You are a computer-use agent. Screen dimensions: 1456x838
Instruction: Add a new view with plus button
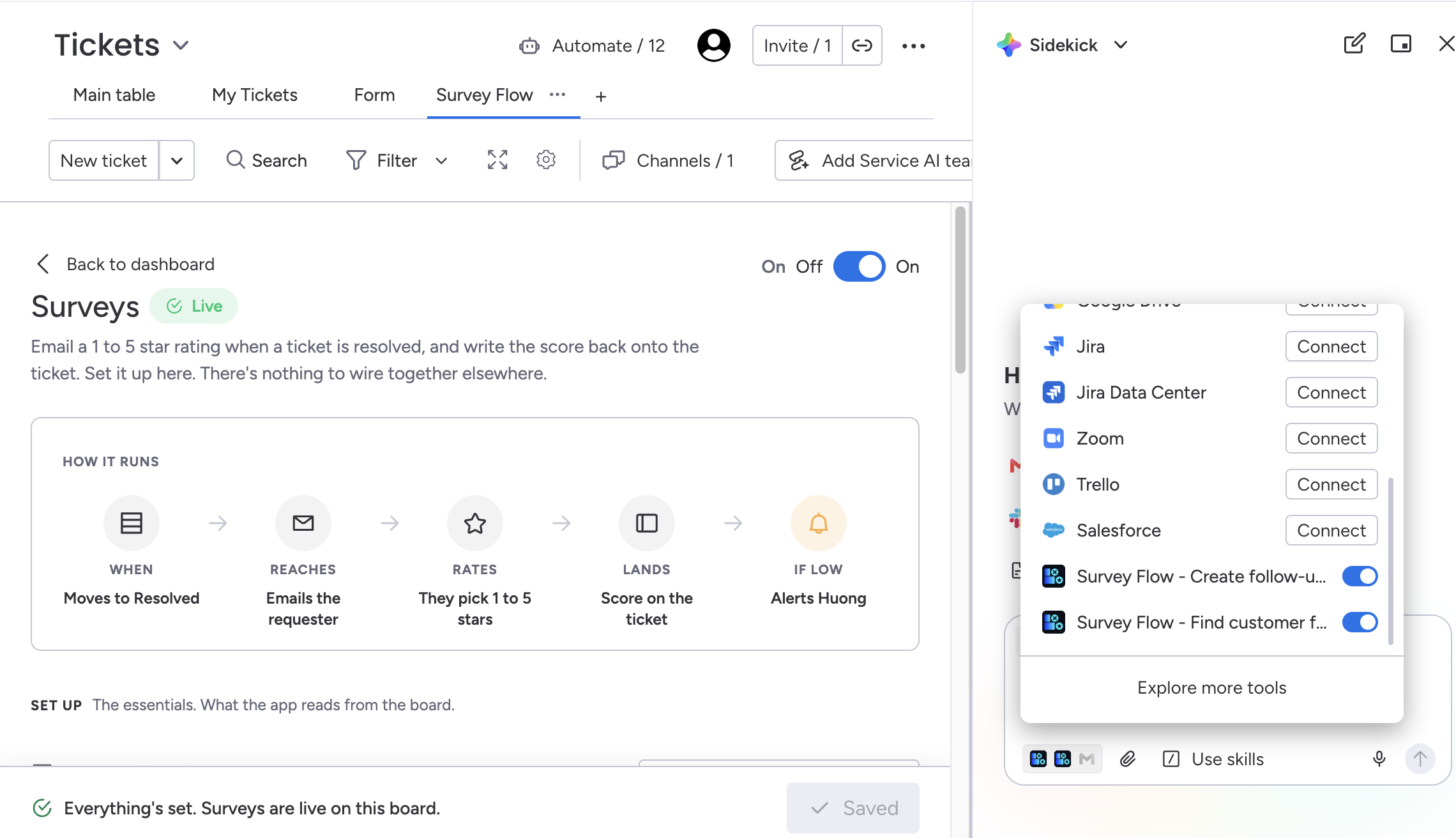[601, 96]
